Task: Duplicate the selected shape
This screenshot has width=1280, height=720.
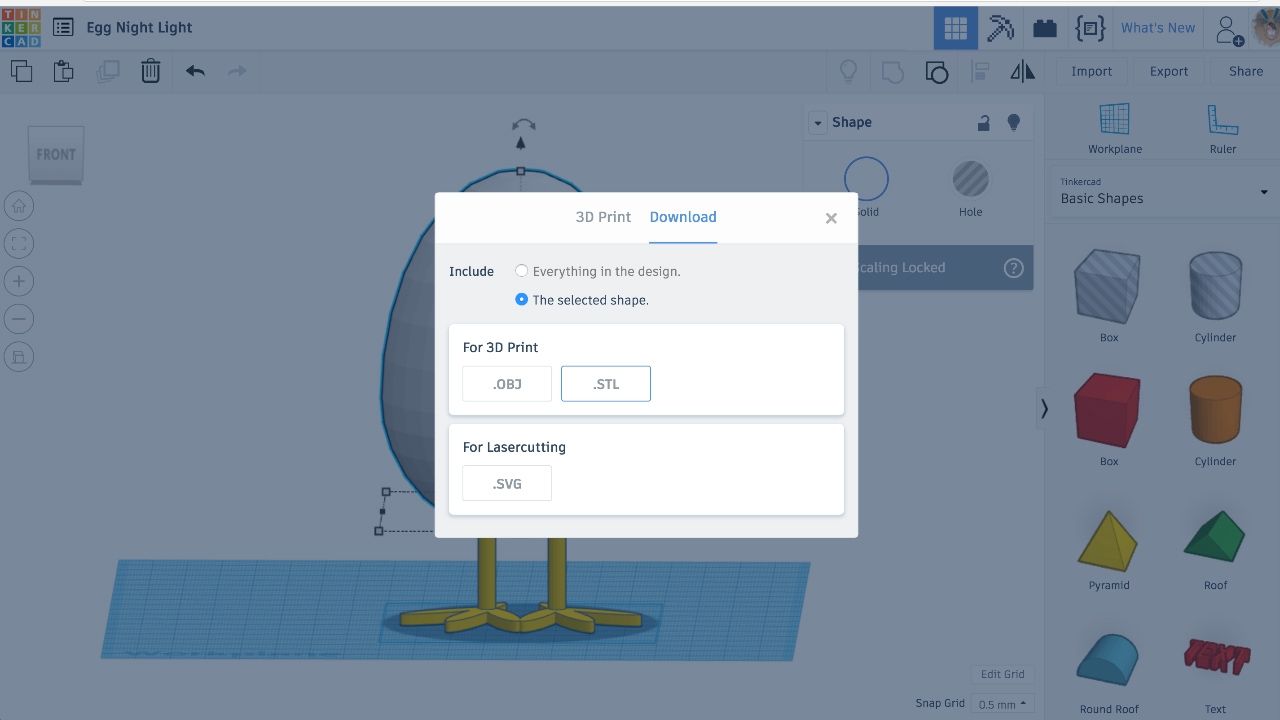Action: (107, 71)
